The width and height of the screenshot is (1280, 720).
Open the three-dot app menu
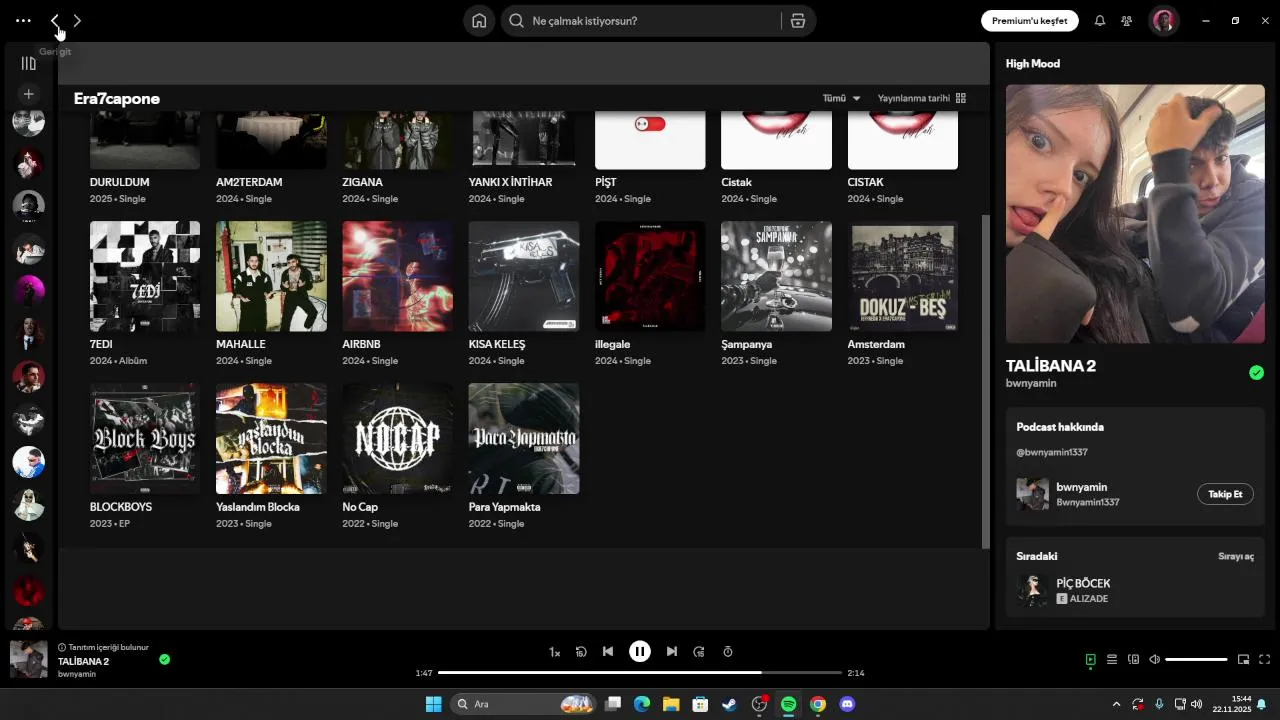(23, 21)
